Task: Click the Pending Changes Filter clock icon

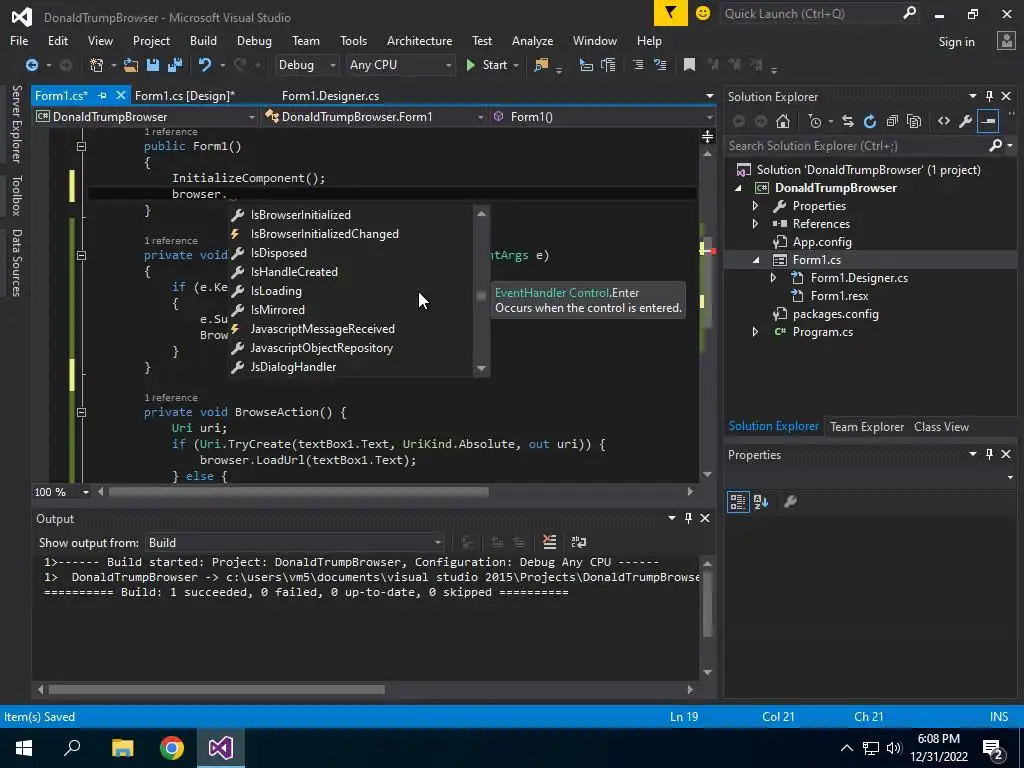Action: point(814,121)
